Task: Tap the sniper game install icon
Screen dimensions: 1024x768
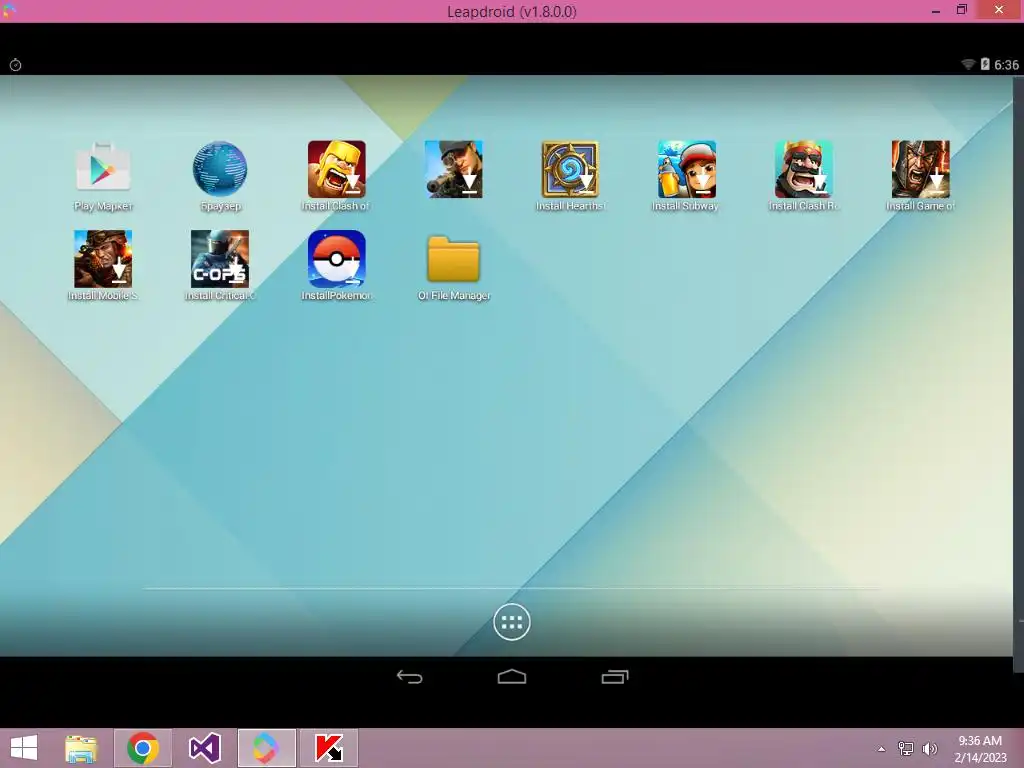Action: 454,169
